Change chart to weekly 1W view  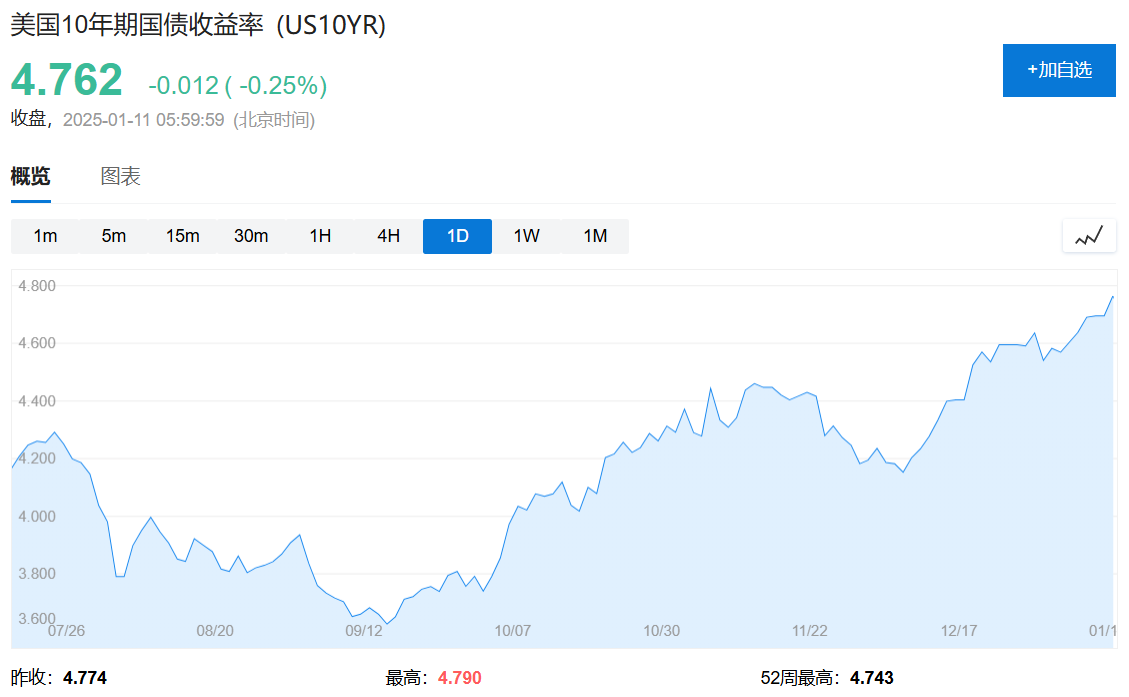(526, 236)
